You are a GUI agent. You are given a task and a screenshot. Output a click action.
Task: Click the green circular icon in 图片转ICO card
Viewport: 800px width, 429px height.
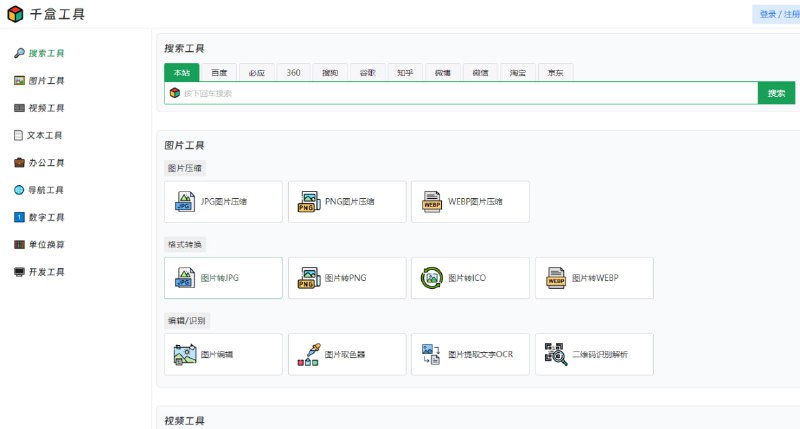pos(432,278)
